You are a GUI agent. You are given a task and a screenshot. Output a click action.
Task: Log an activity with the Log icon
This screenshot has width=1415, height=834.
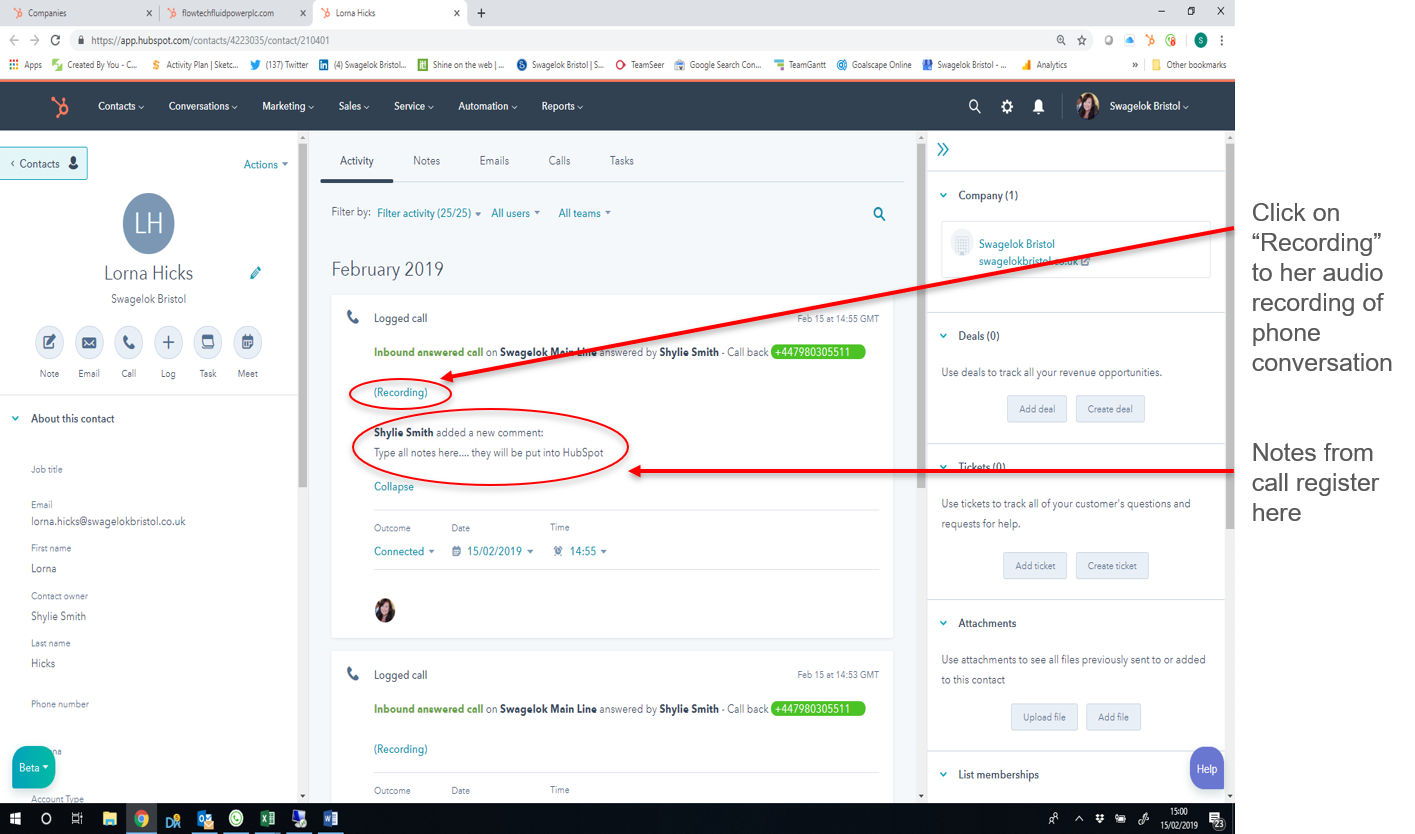pos(168,342)
